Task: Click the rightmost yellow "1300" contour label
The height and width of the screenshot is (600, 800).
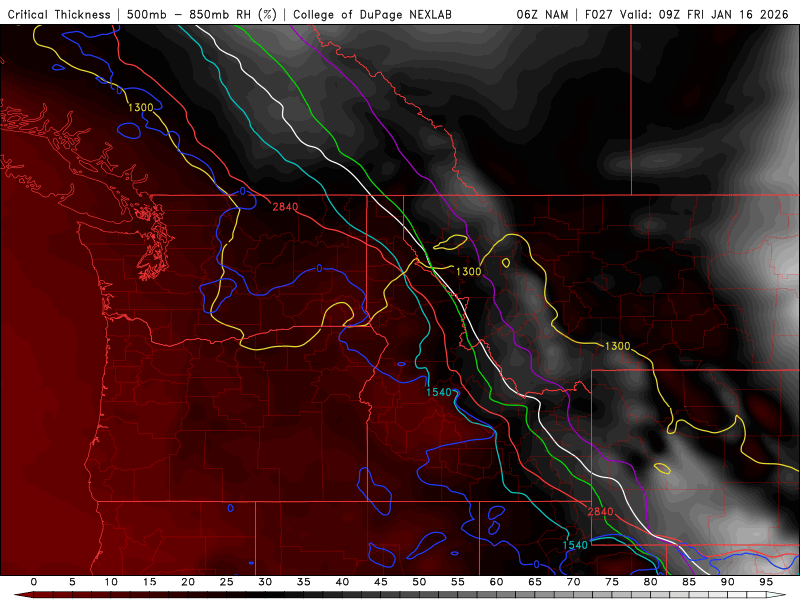Action: (618, 346)
